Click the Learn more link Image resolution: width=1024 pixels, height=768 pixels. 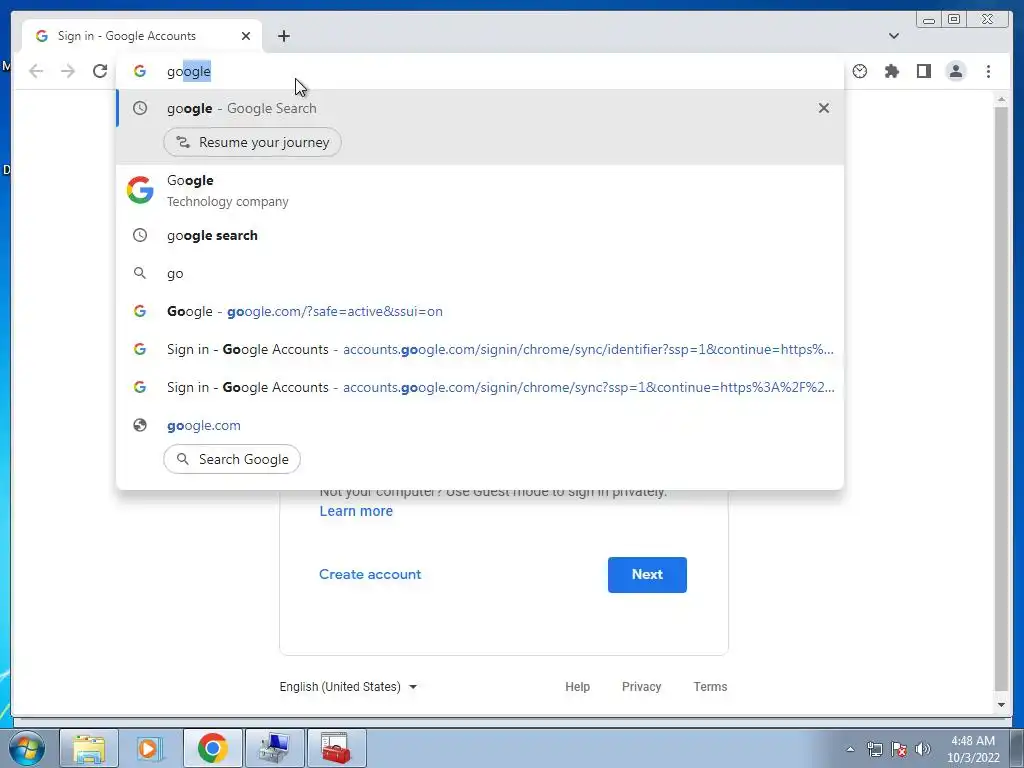pyautogui.click(x=356, y=511)
